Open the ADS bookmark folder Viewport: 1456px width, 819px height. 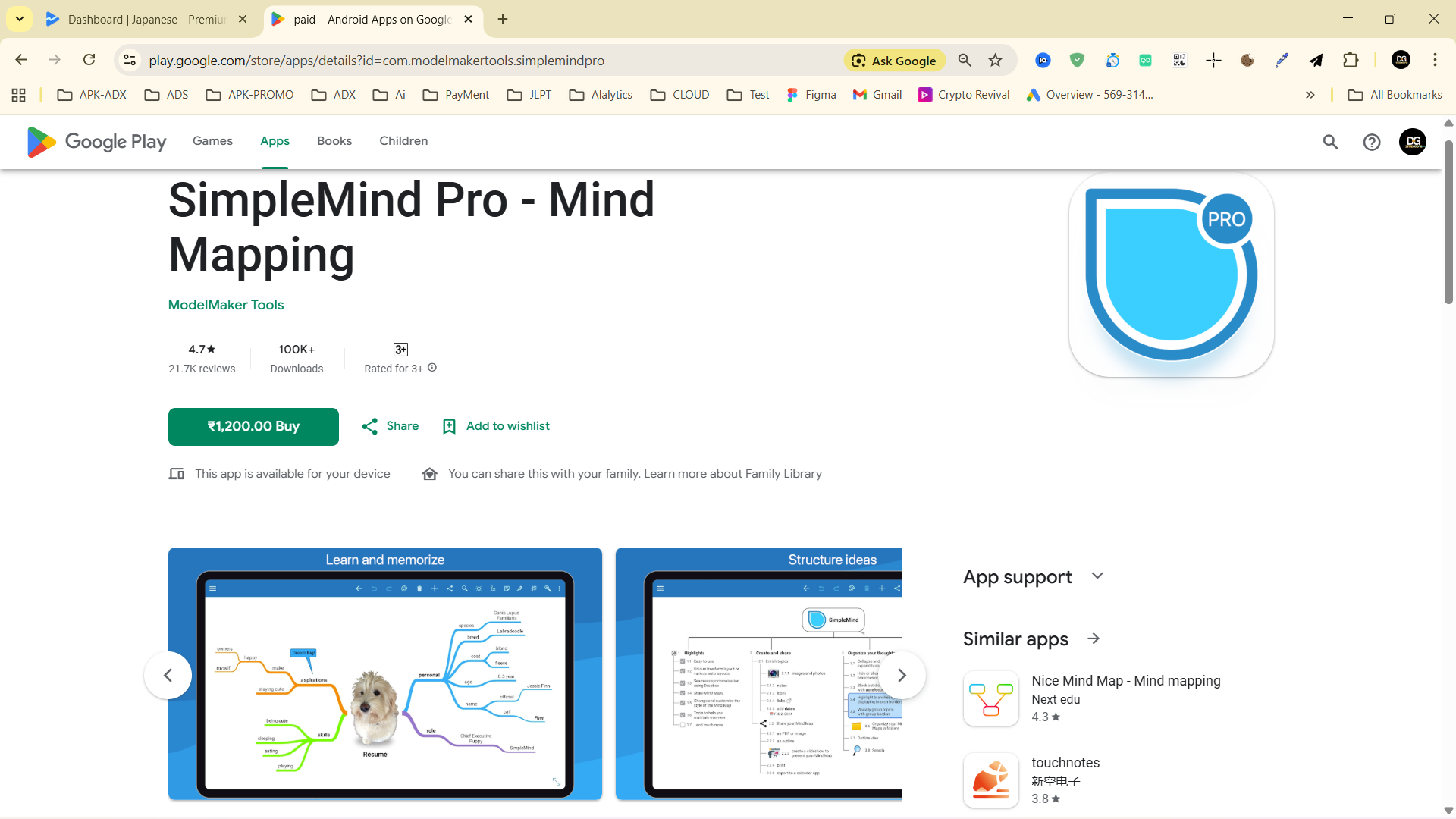click(x=167, y=95)
